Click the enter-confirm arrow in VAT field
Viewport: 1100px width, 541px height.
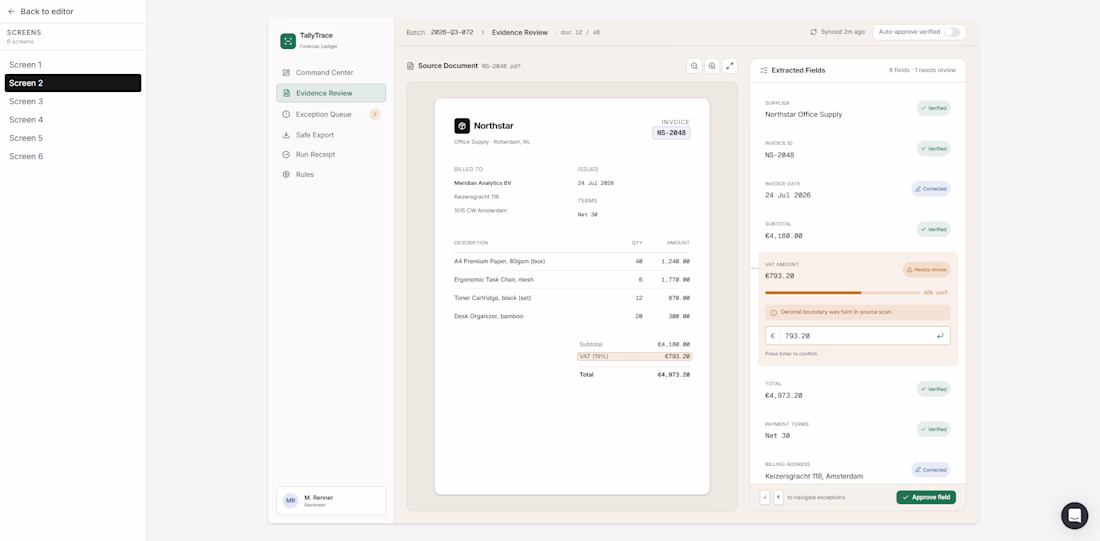pos(940,336)
